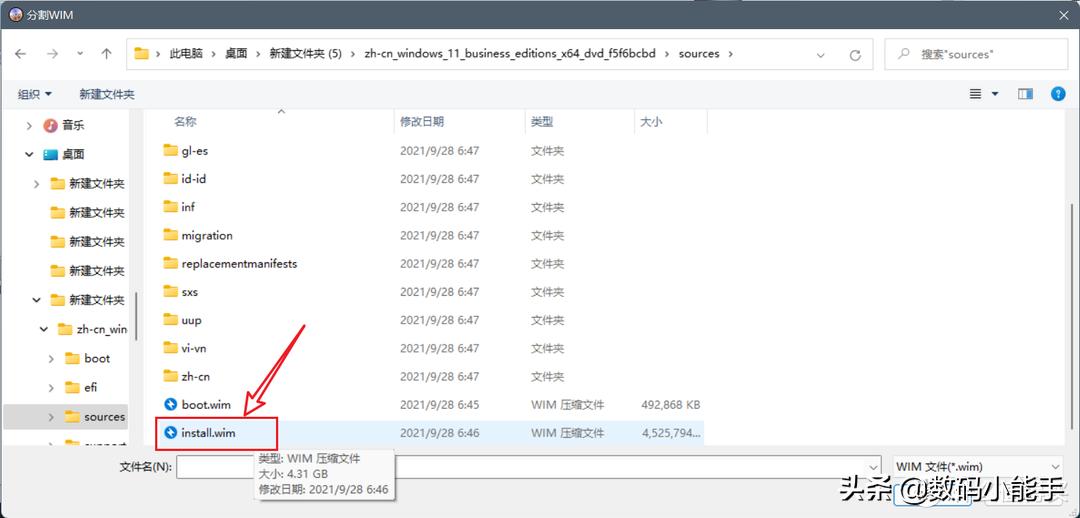Collapse zh-cn_win folder in tree

(43, 329)
